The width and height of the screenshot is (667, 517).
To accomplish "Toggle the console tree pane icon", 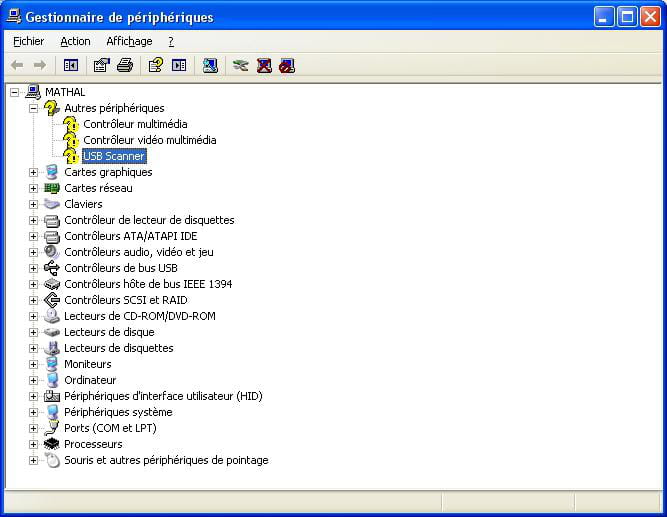I will (x=71, y=66).
